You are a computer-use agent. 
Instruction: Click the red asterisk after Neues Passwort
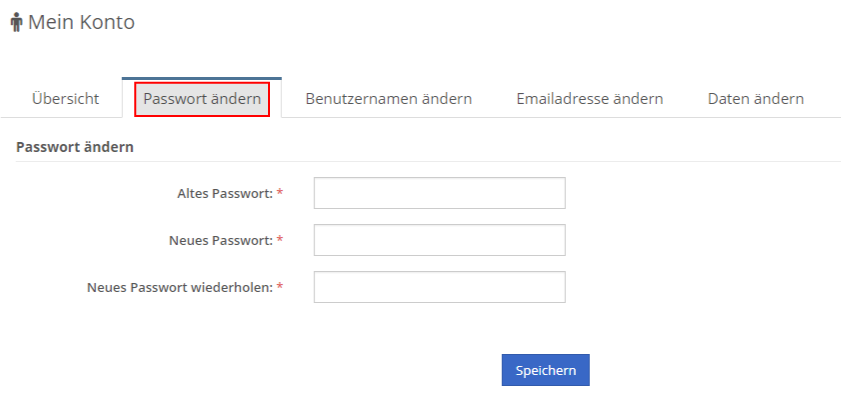click(279, 240)
